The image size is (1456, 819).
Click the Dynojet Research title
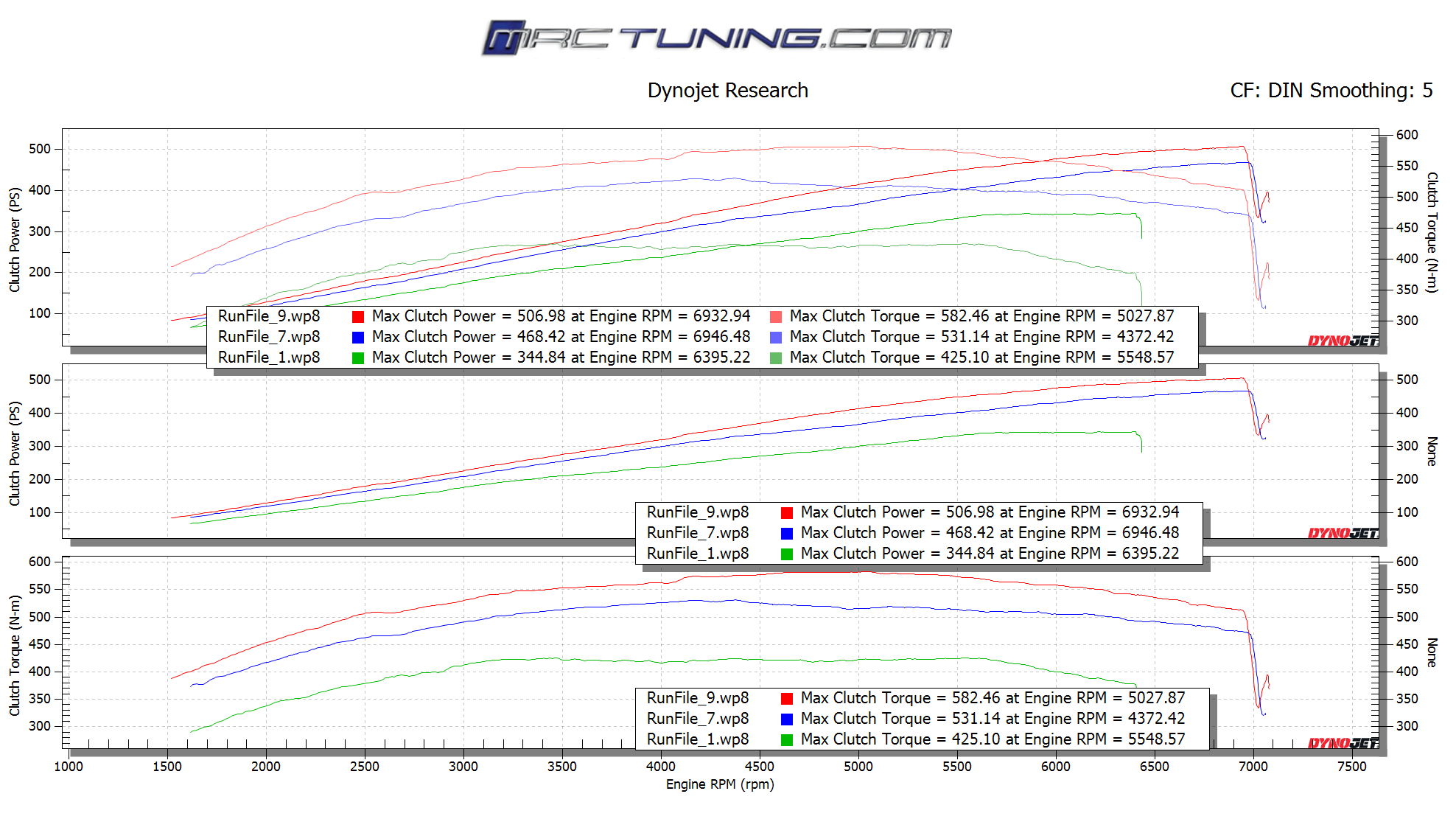[727, 91]
